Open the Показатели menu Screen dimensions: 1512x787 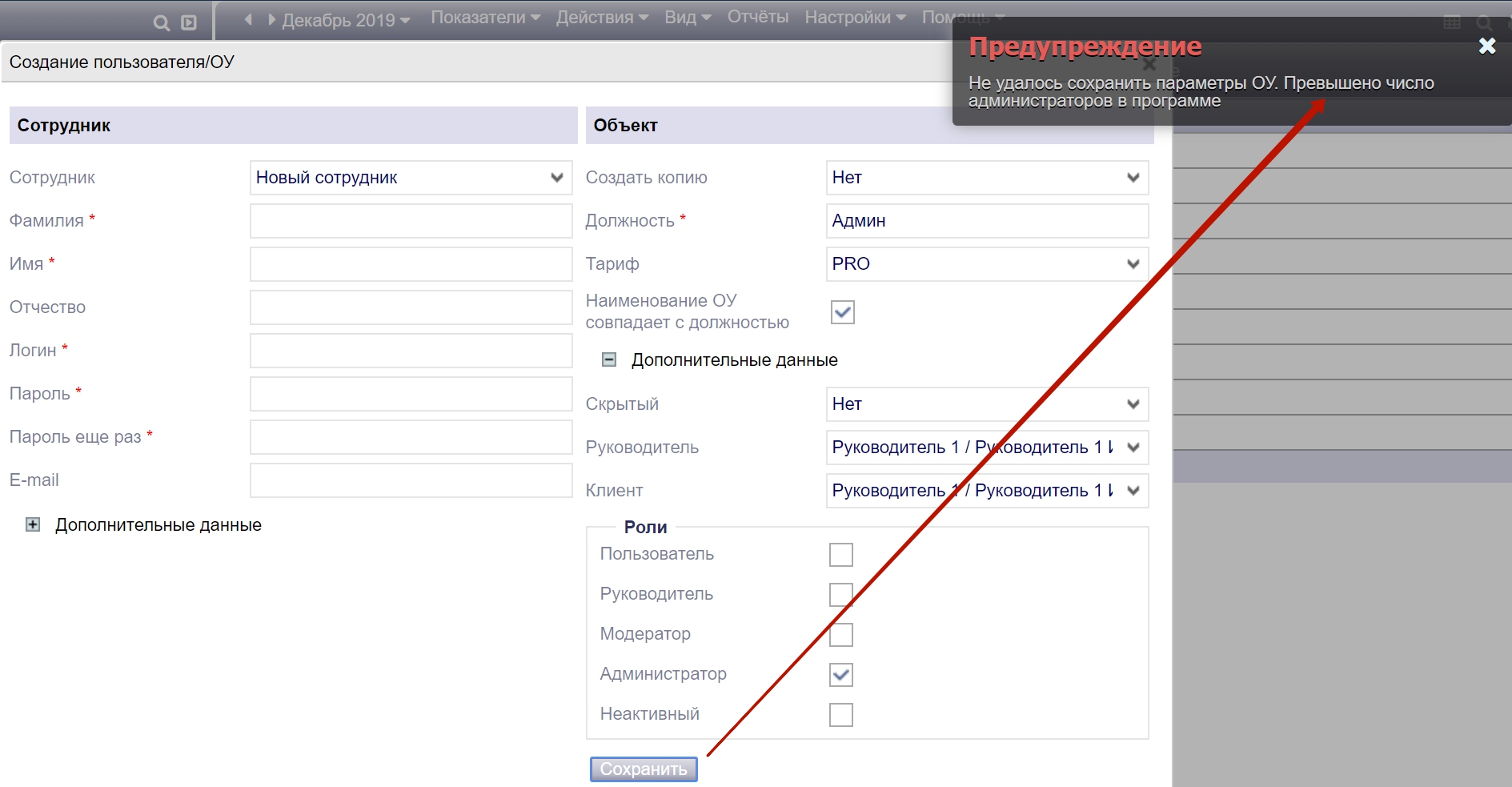[x=485, y=18]
